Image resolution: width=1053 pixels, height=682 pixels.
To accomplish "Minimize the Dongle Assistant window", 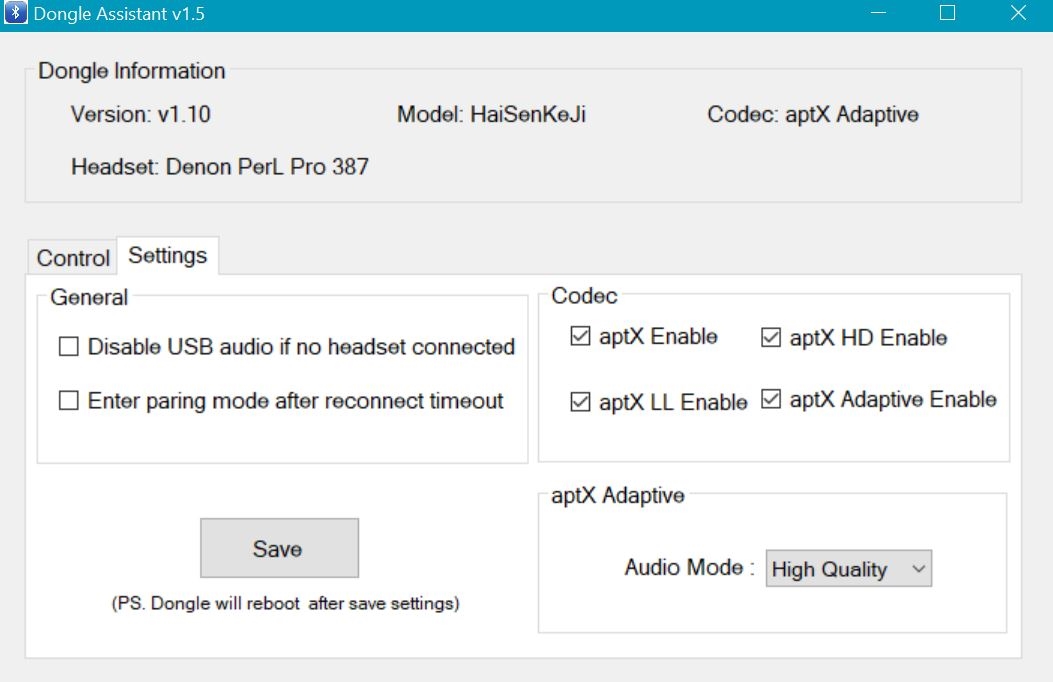I will (878, 14).
